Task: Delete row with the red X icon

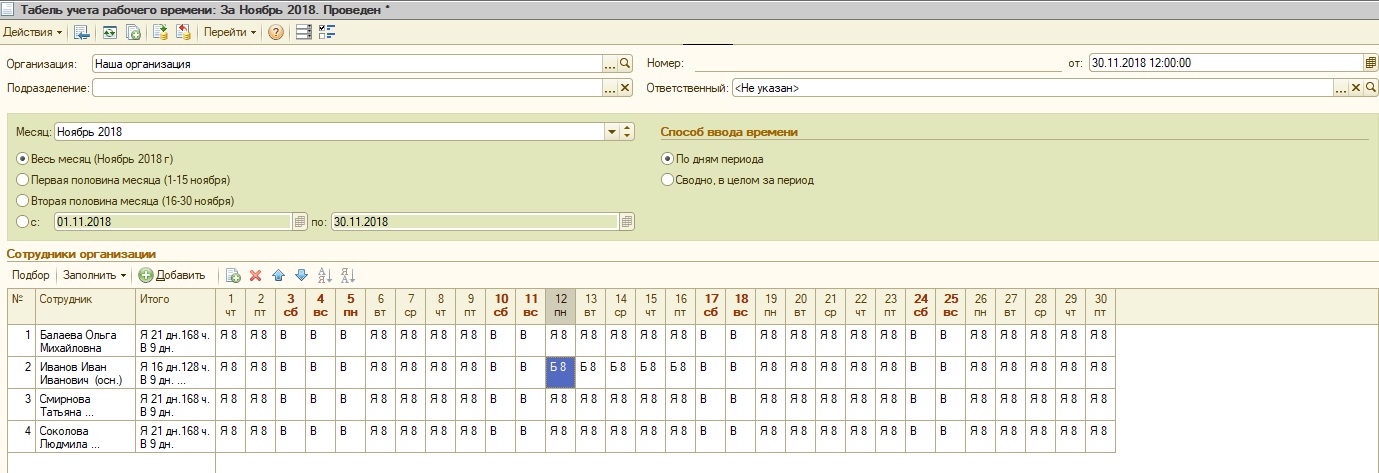Action: (x=255, y=275)
